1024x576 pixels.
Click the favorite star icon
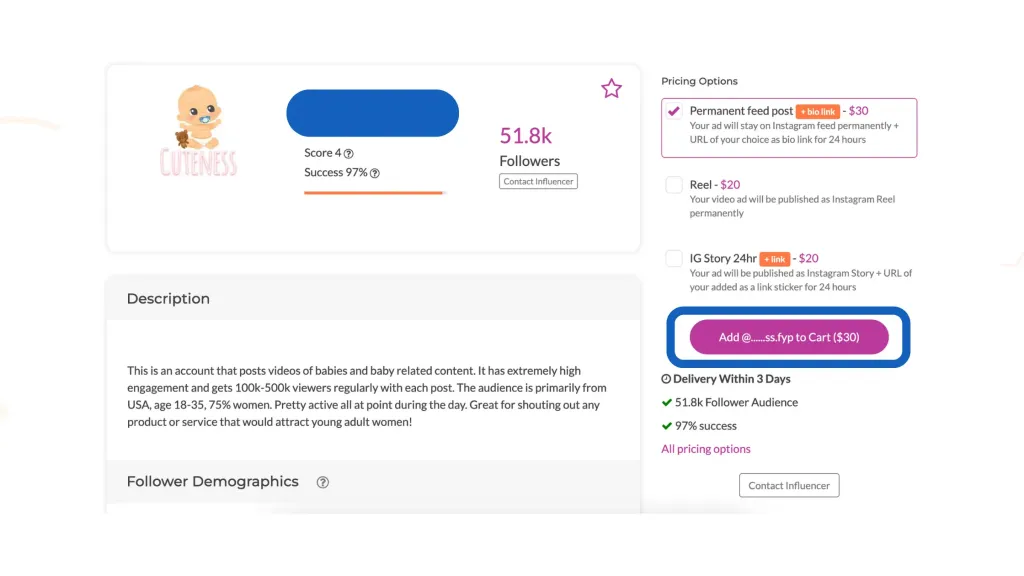[x=611, y=88]
